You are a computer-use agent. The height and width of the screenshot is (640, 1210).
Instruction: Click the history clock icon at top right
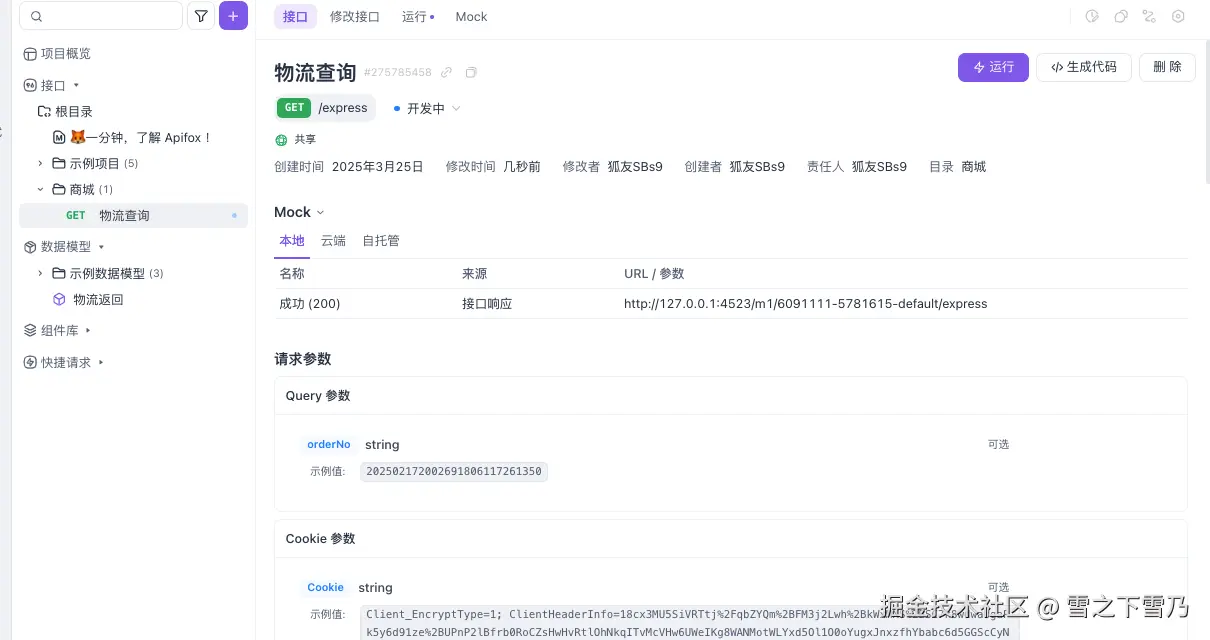point(1092,16)
